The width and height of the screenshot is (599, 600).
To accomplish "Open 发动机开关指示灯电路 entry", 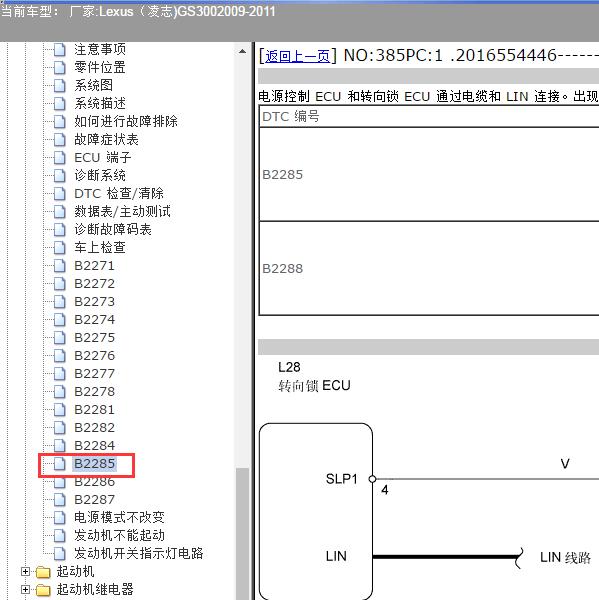I will (x=138, y=553).
